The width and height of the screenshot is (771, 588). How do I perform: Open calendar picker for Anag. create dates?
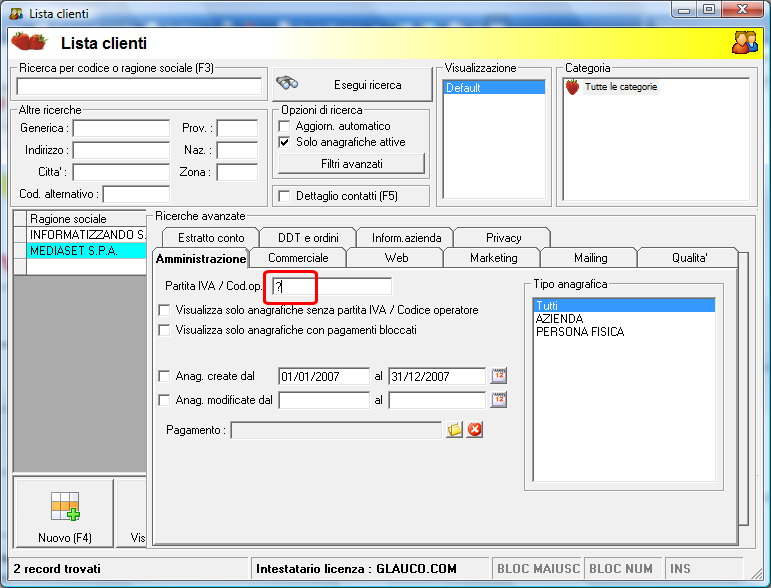coord(499,376)
